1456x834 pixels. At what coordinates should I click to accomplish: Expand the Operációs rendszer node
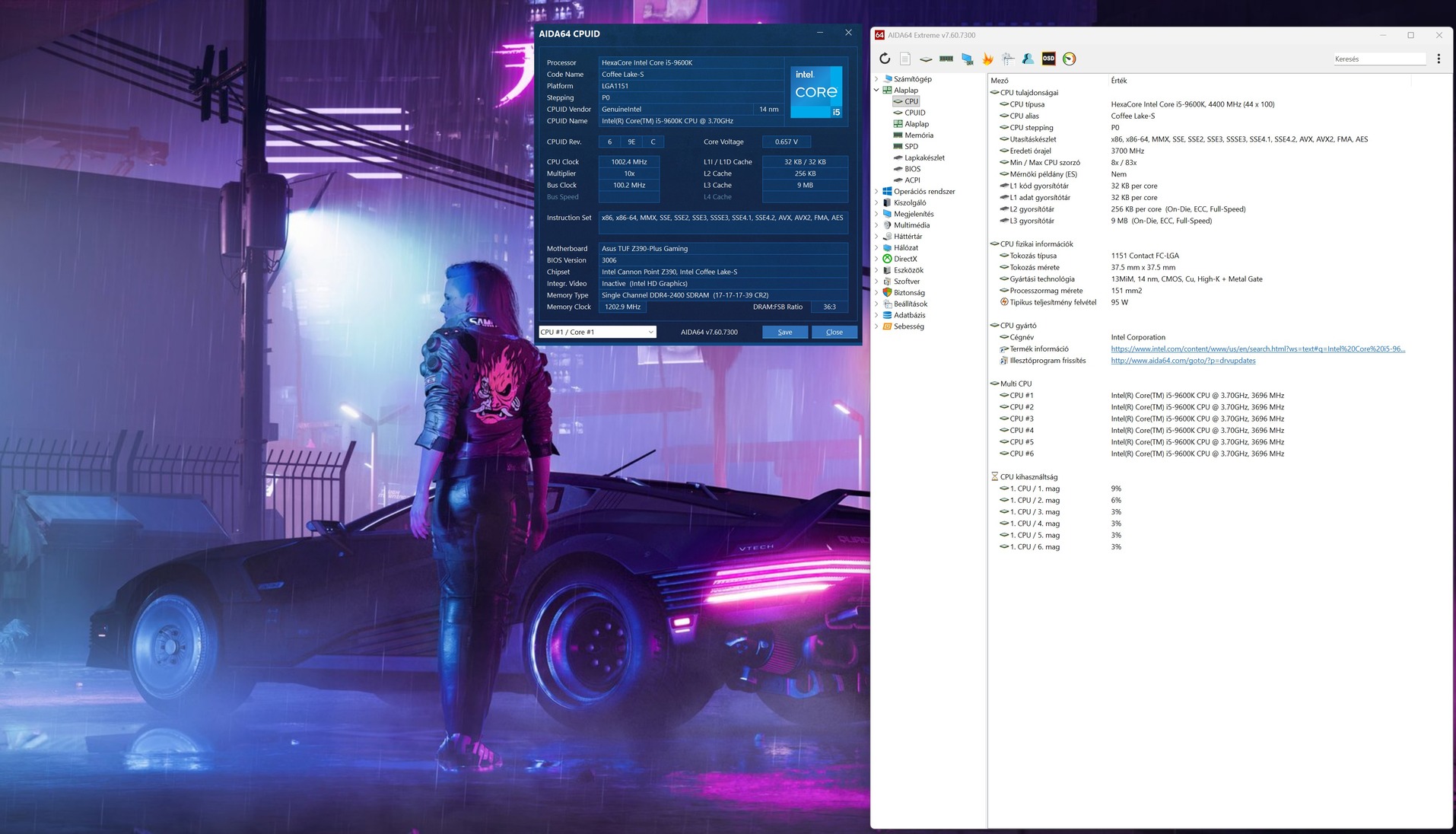(x=876, y=192)
